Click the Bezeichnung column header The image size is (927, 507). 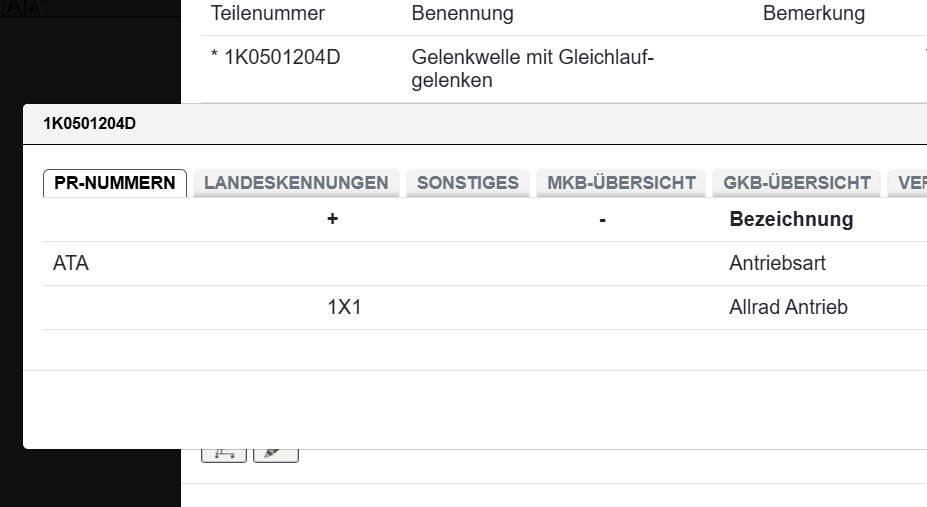(791, 219)
